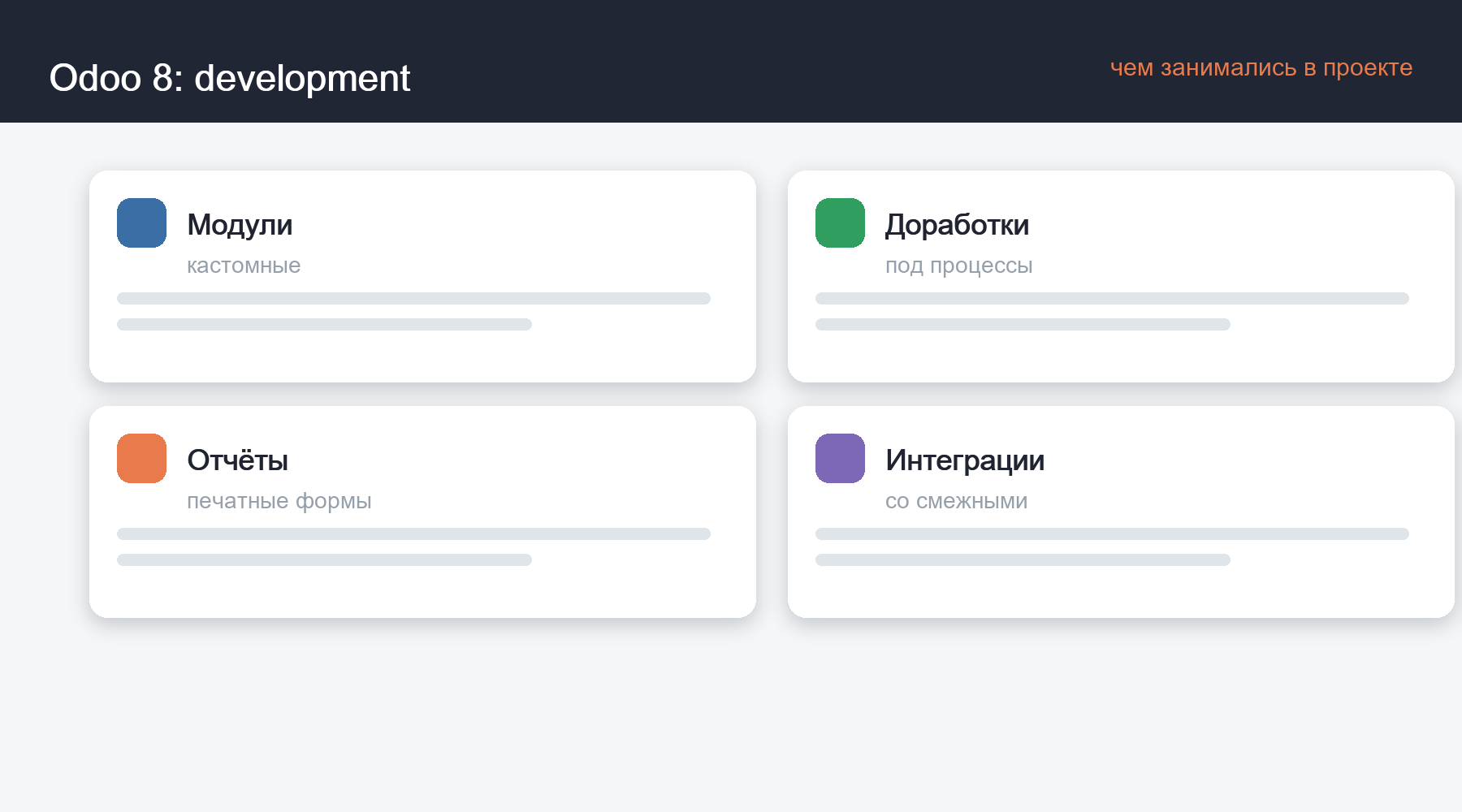The image size is (1462, 812).
Task: Click the heading Odoo 8: development
Action: coord(230,78)
